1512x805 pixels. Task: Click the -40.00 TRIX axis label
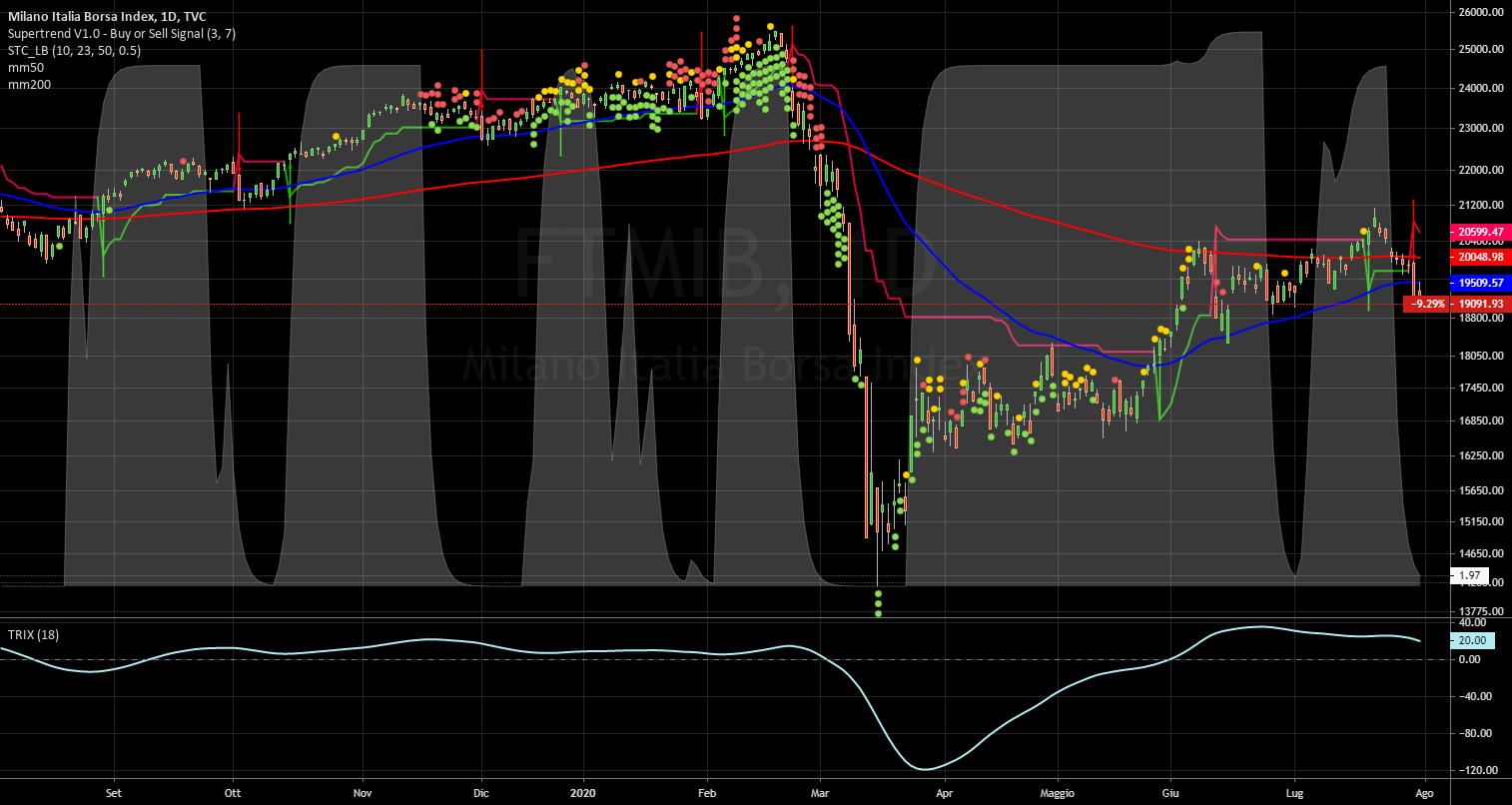coord(1474,696)
